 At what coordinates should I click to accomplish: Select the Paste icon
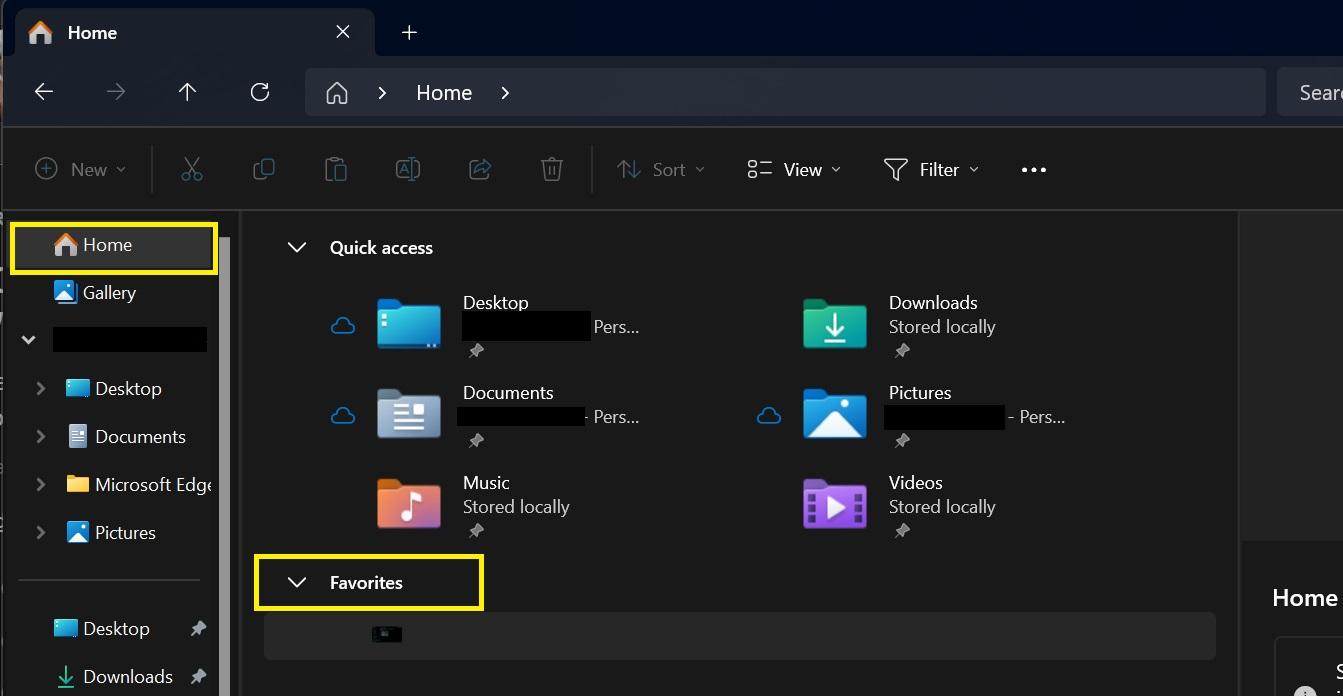click(x=336, y=169)
